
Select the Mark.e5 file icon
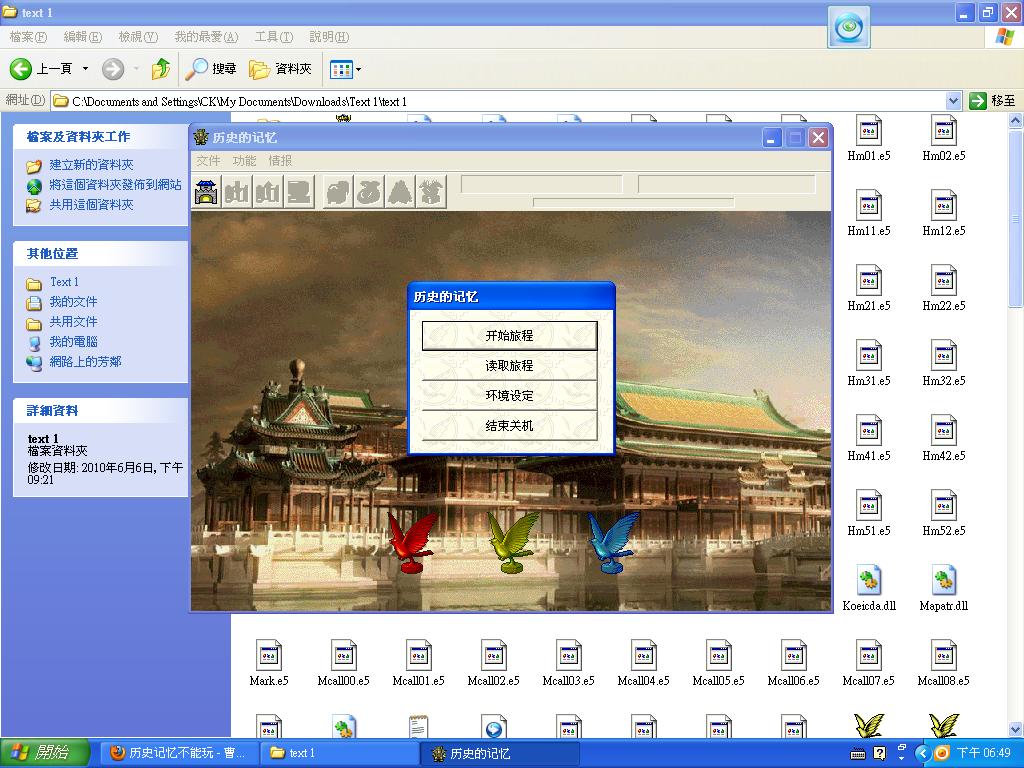click(x=268, y=656)
